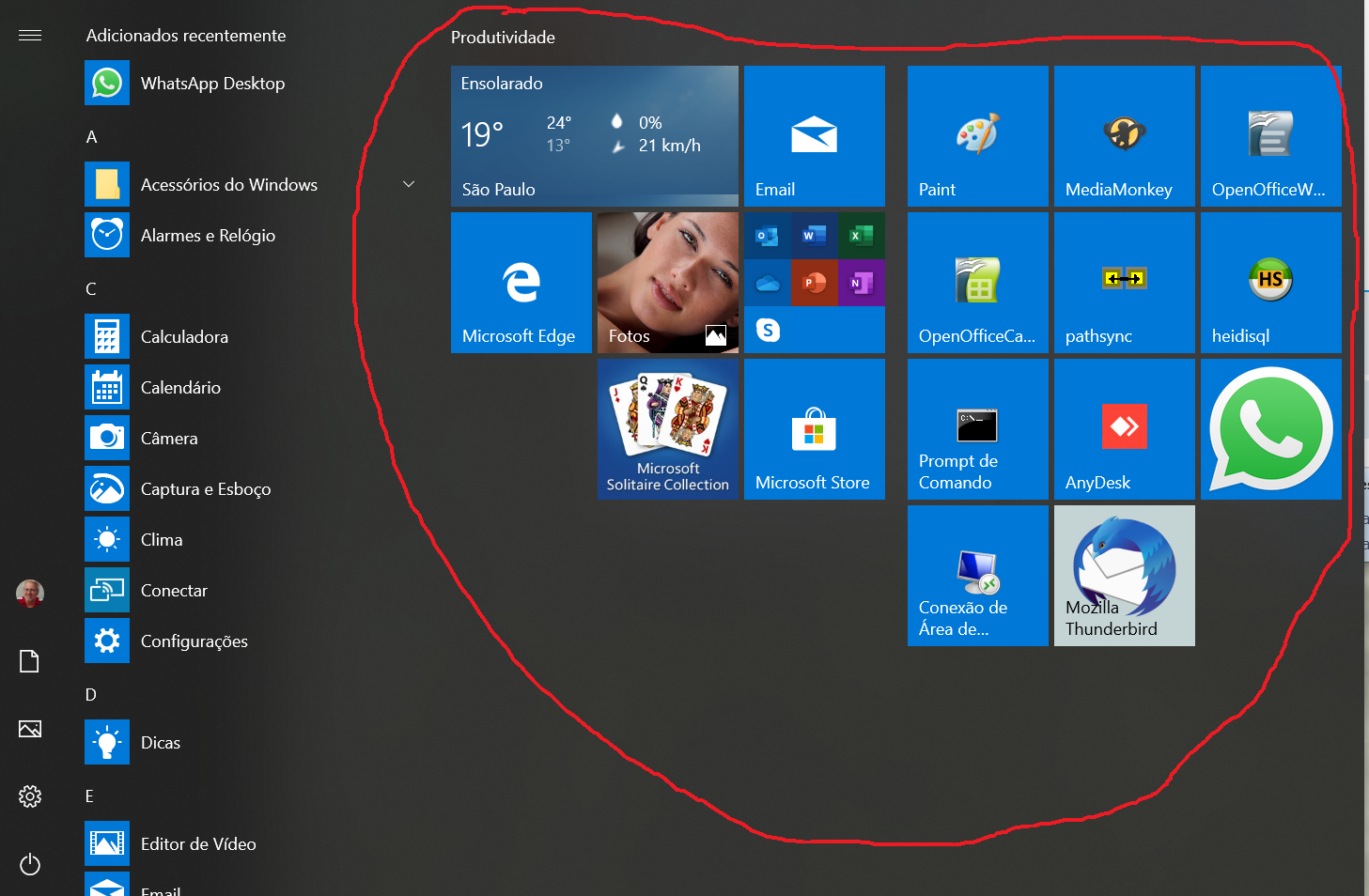Open the Office apps tile folder

click(814, 282)
